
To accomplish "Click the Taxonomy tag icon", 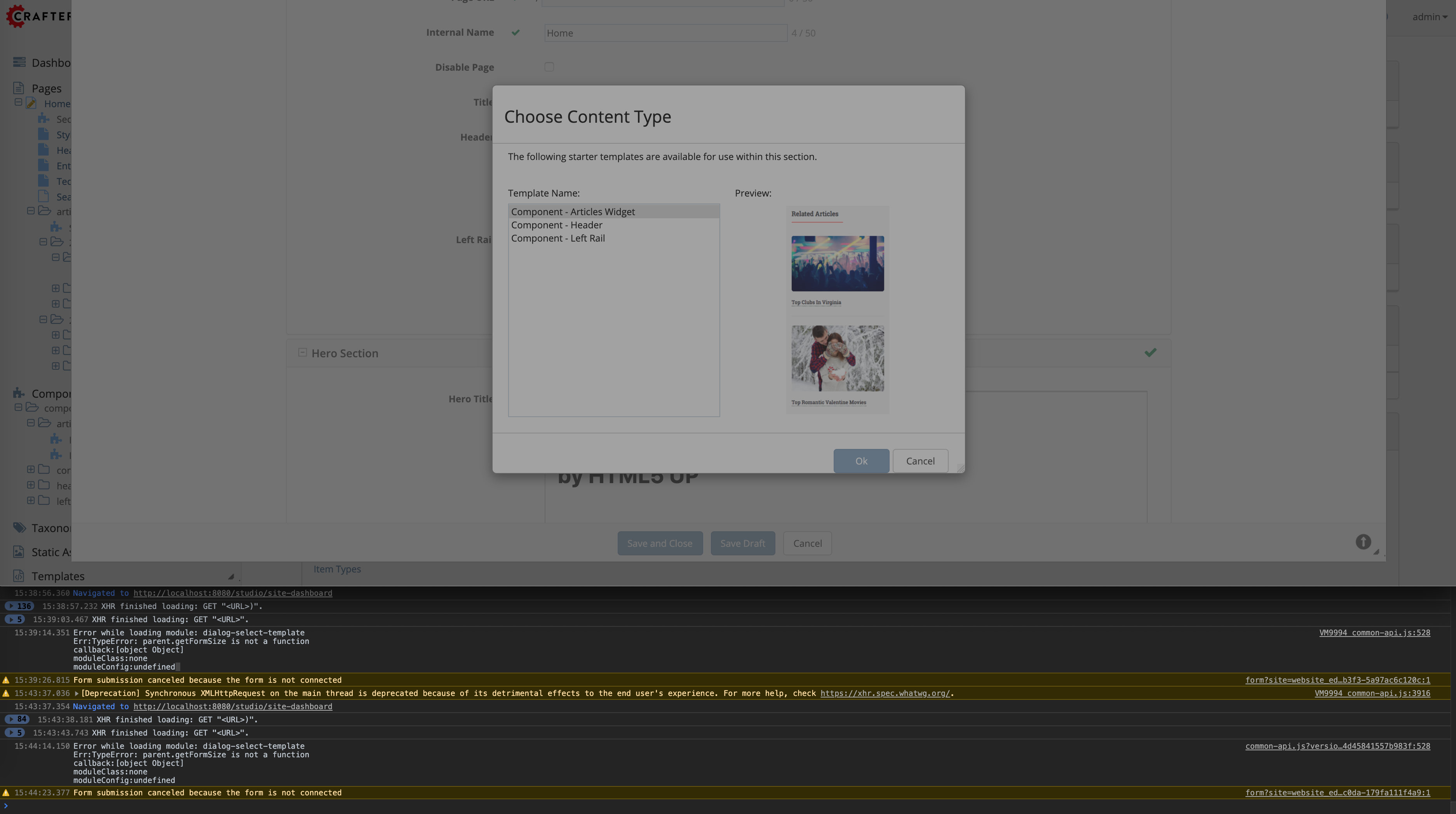I will 19,527.
